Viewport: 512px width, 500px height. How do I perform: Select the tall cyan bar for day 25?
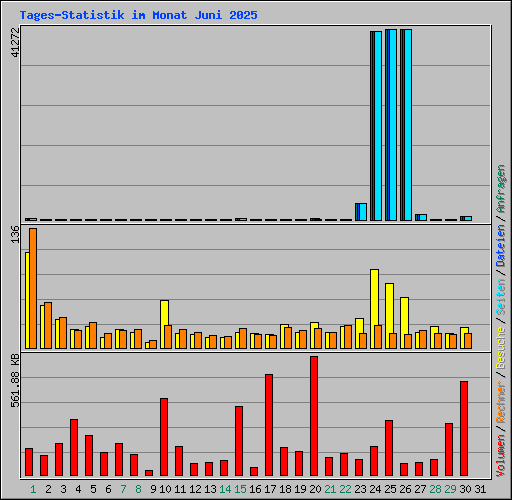[x=393, y=125]
